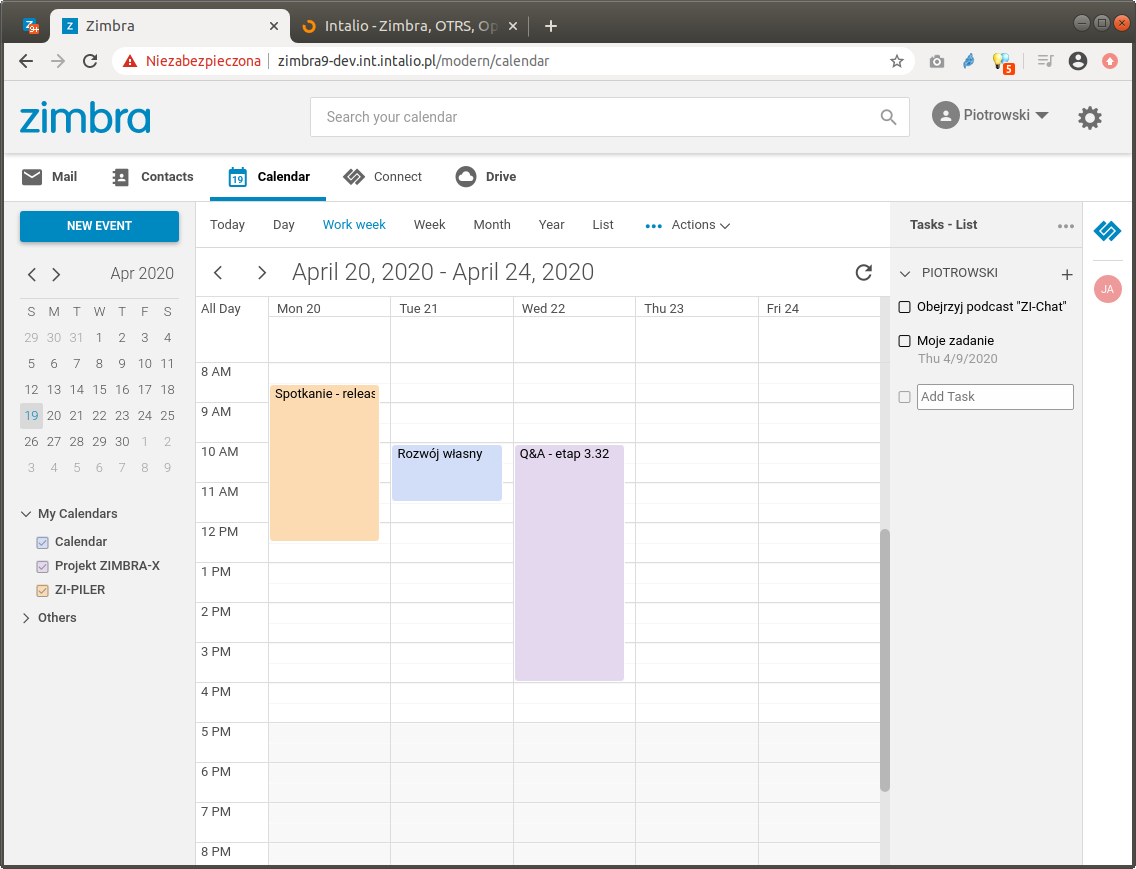Open the Chrome profile icon
The width and height of the screenshot is (1136, 869).
[1078, 61]
